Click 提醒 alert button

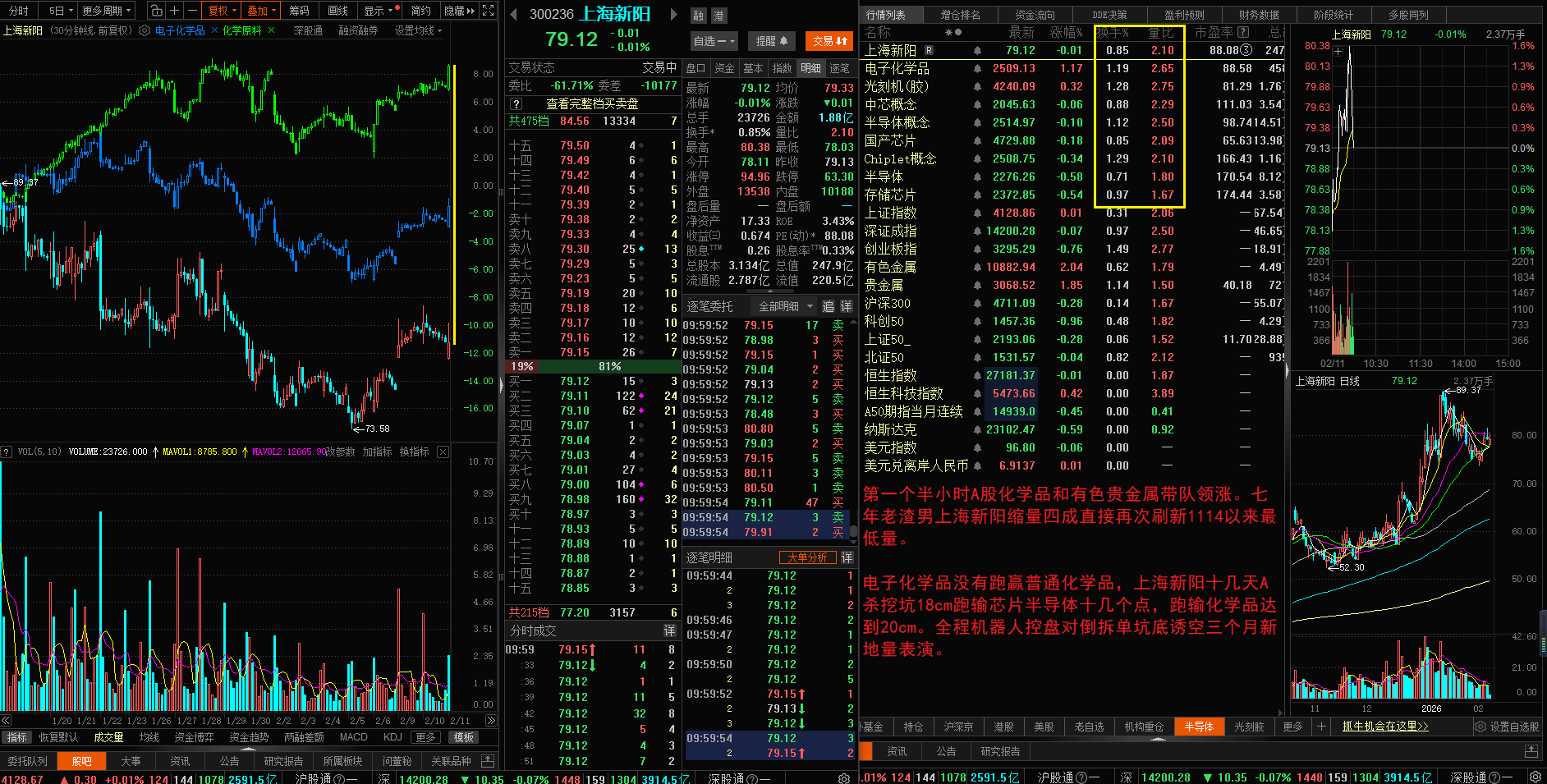tap(771, 41)
